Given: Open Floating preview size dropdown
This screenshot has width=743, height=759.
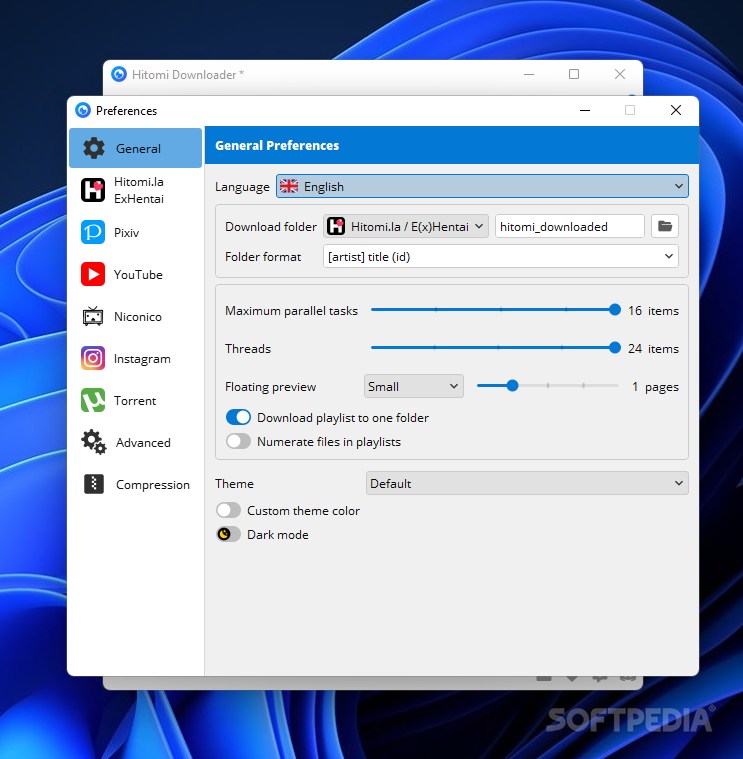Looking at the screenshot, I should [413, 386].
